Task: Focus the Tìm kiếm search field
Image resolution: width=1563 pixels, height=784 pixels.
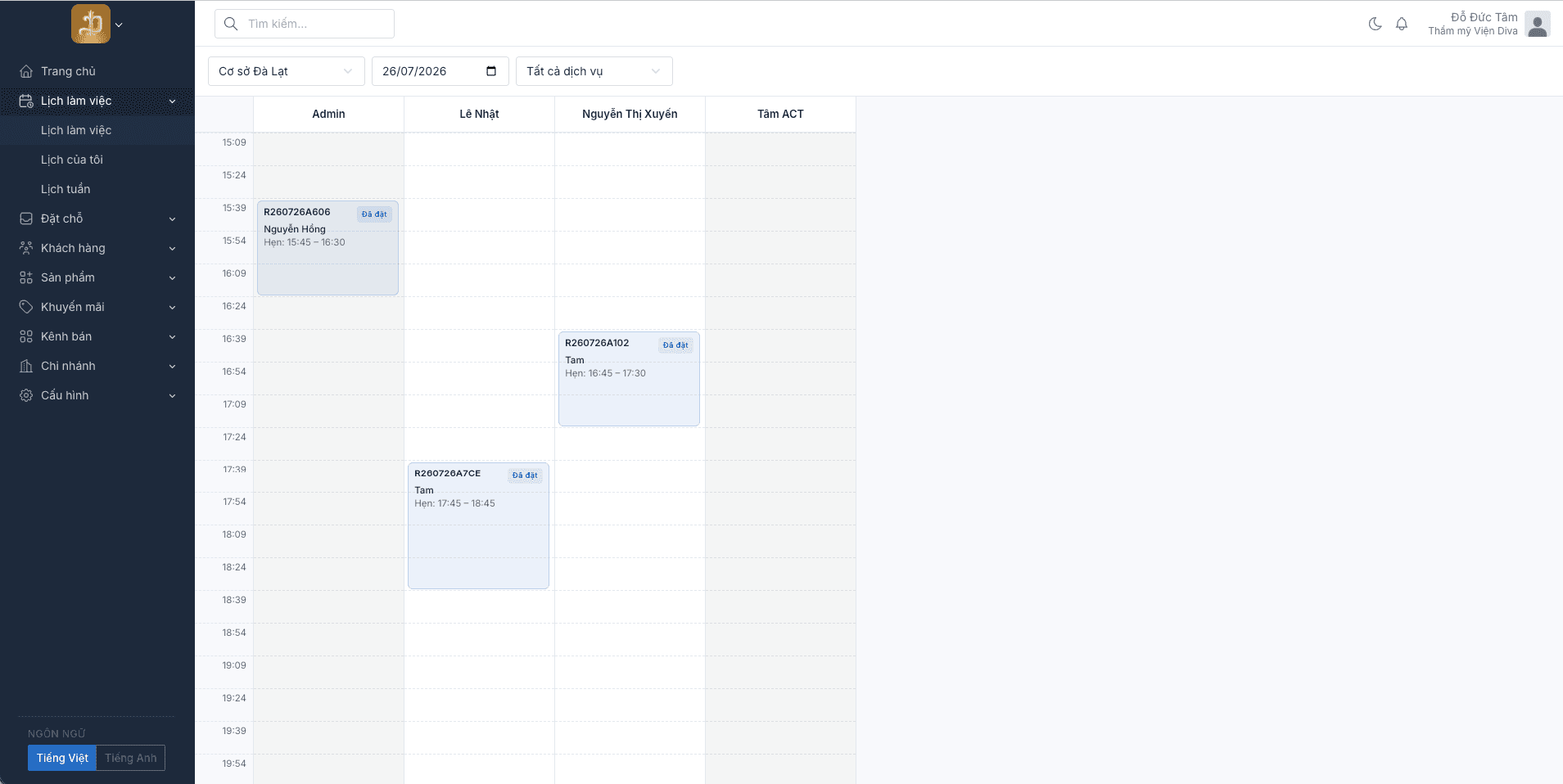Action: point(305,24)
